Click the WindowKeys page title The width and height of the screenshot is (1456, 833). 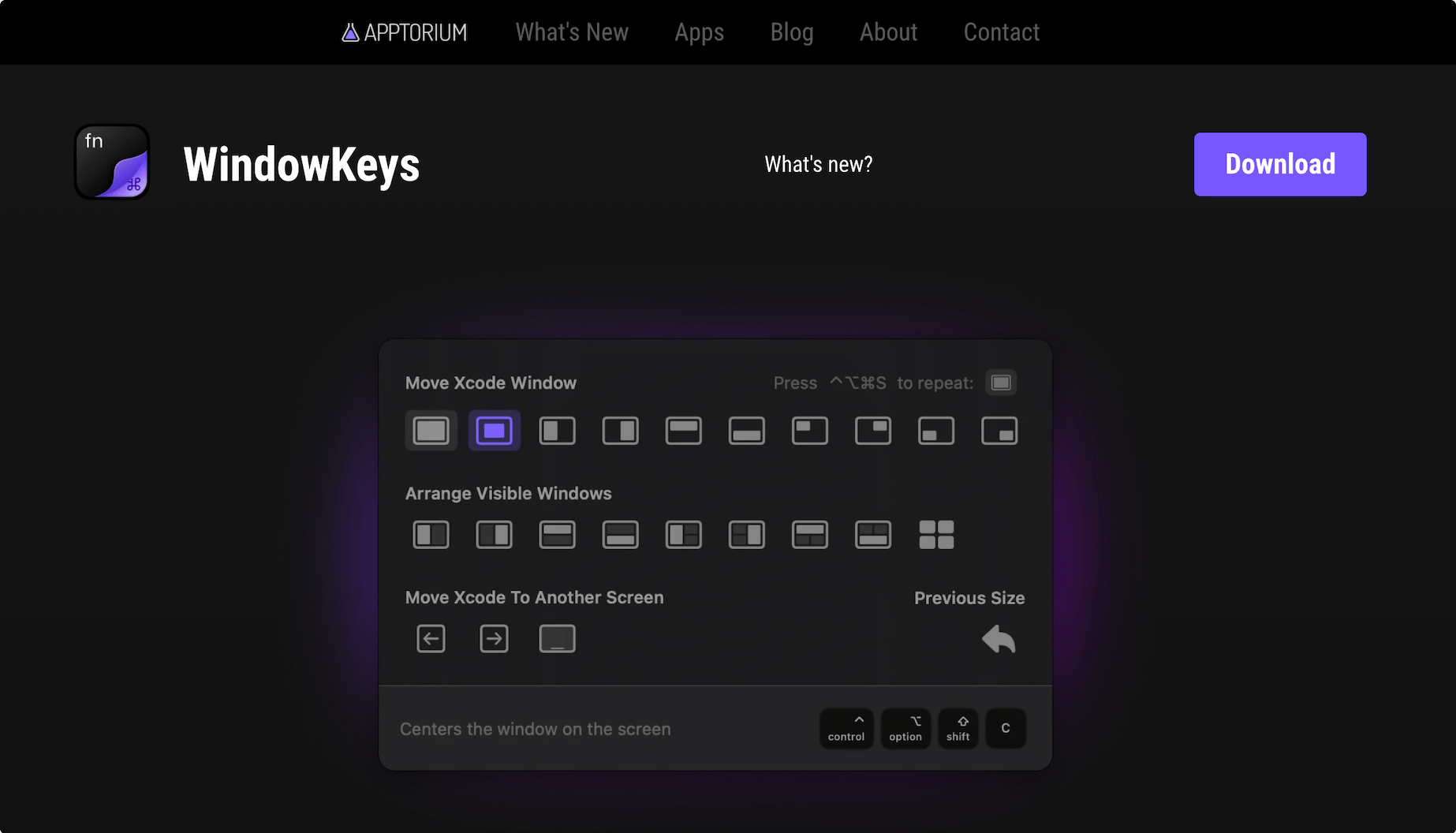(301, 164)
